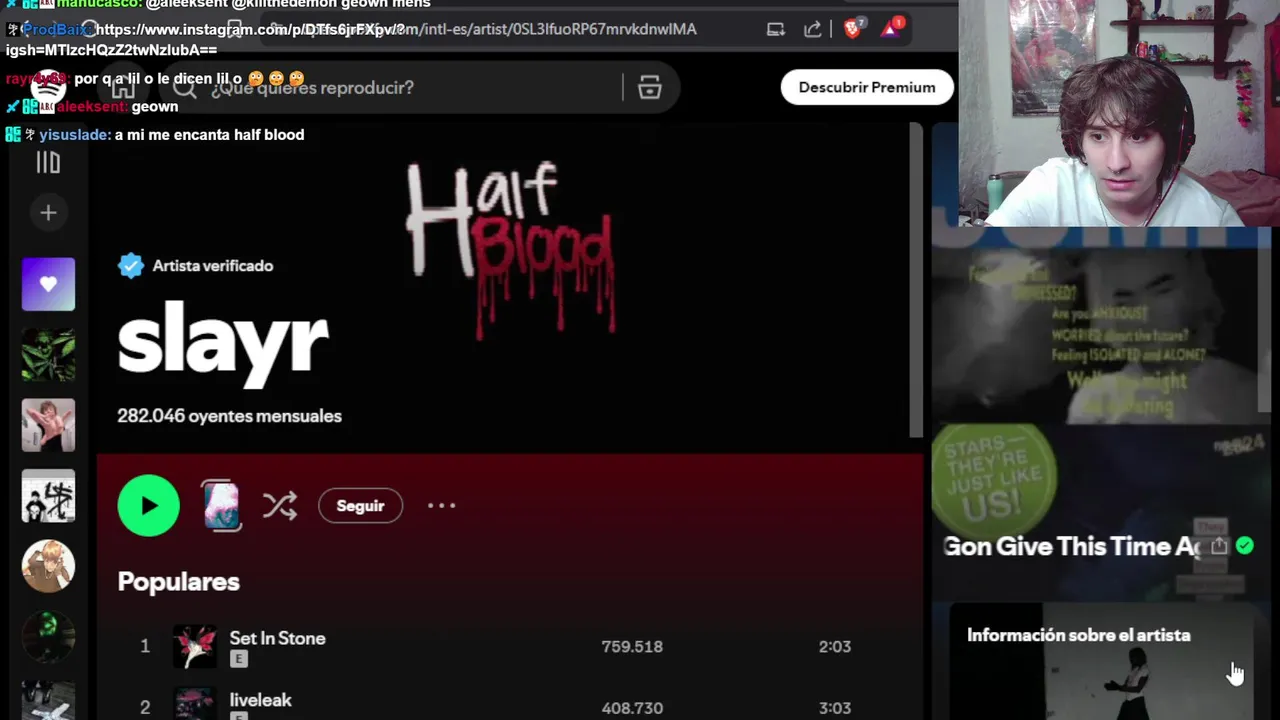Click the verified artist blue check badge

pyautogui.click(x=131, y=265)
